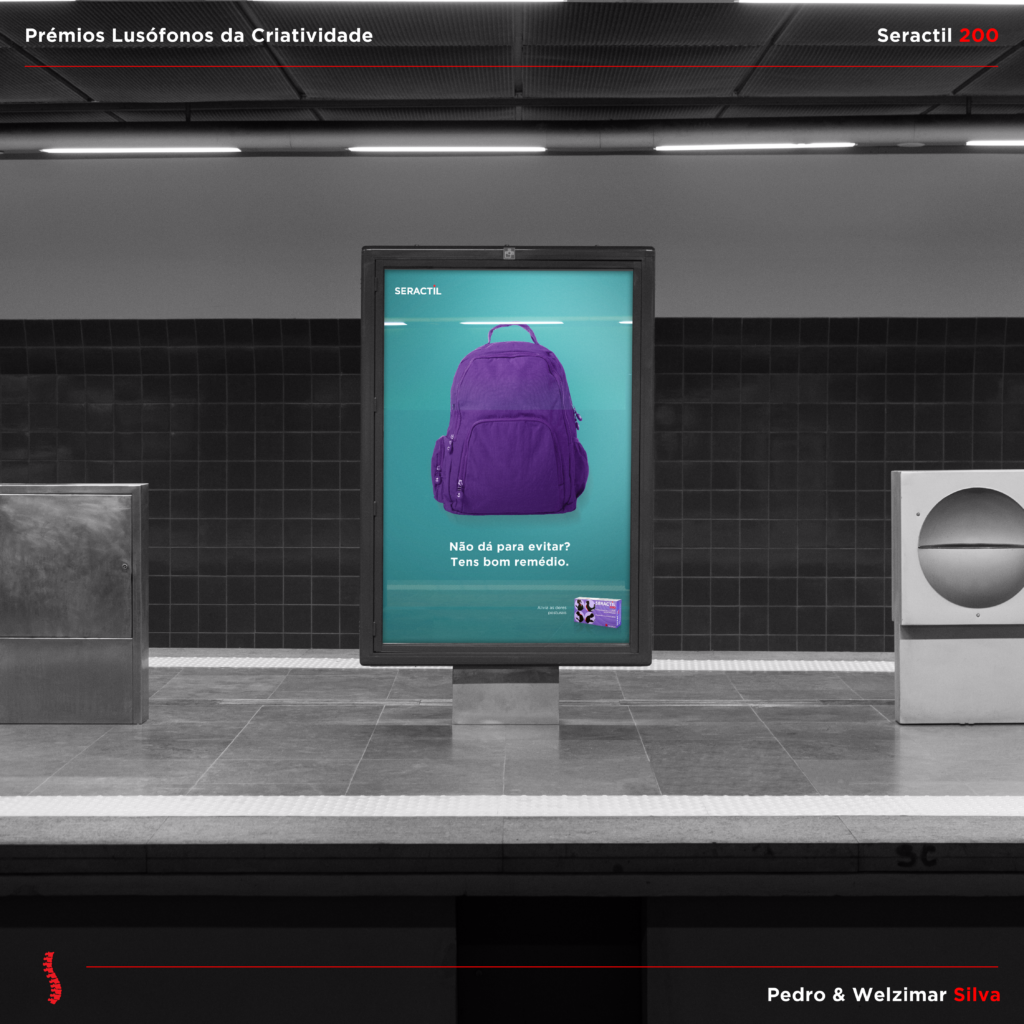This screenshot has height=1024, width=1024.
Task: Click the "Não dá para evitar?" line
Action: [x=510, y=547]
